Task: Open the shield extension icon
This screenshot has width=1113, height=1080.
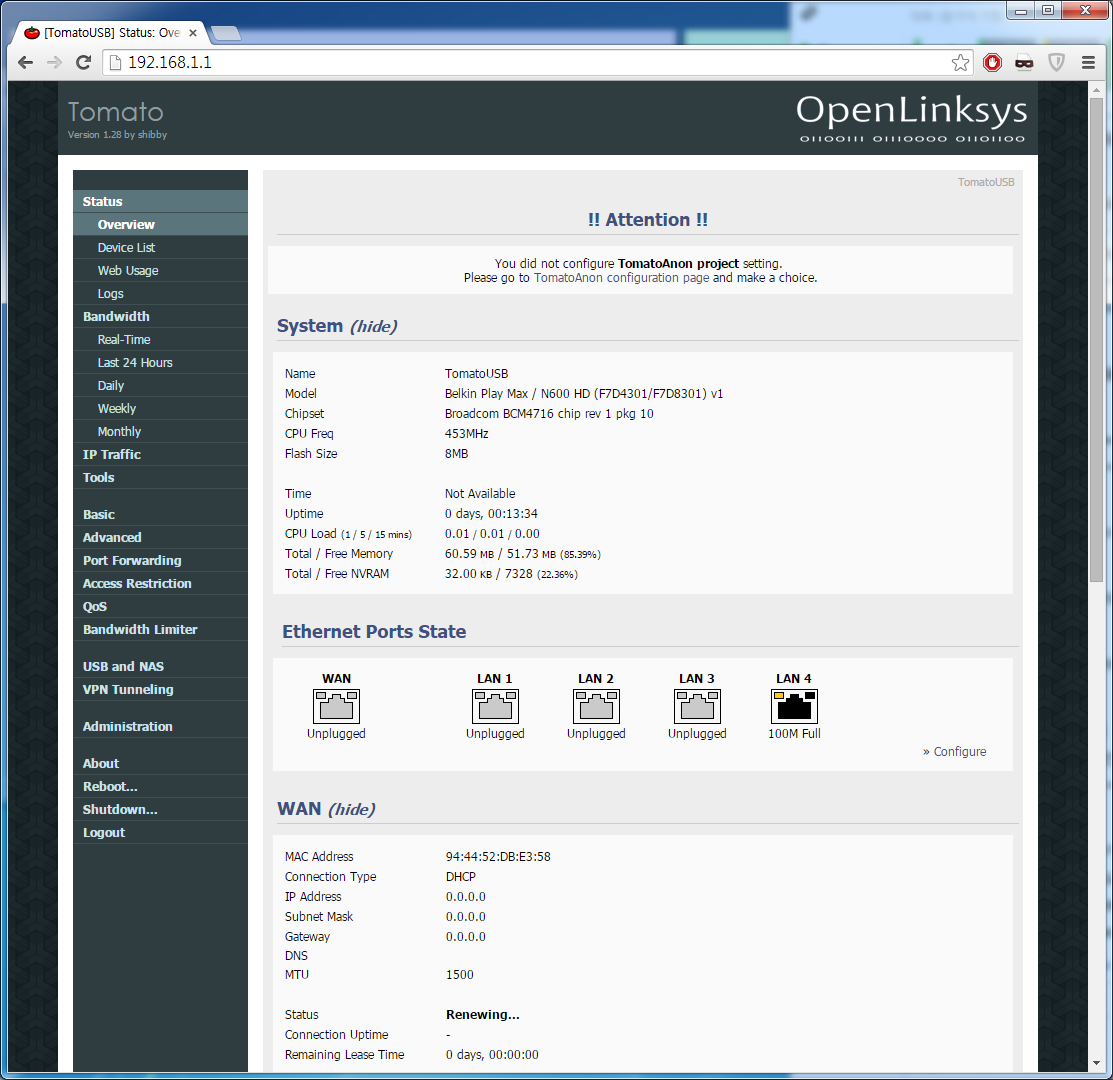Action: pyautogui.click(x=1056, y=62)
